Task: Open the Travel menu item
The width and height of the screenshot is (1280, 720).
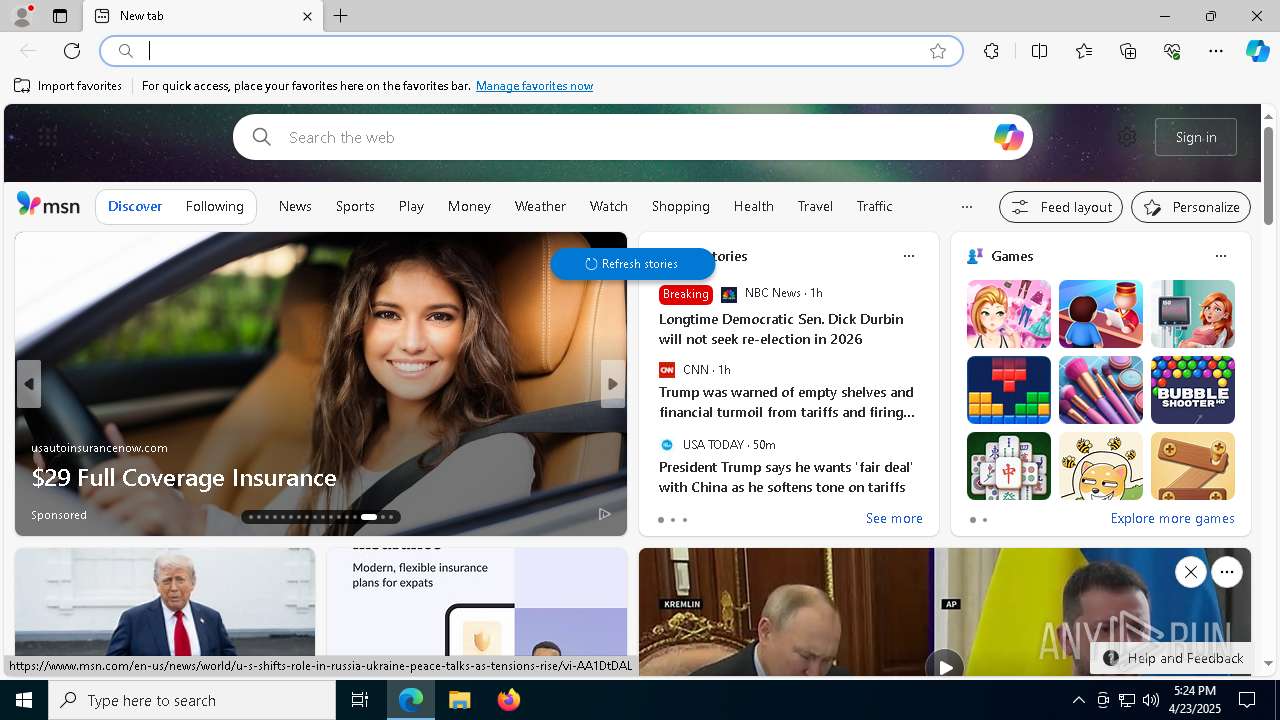Action: tap(815, 206)
